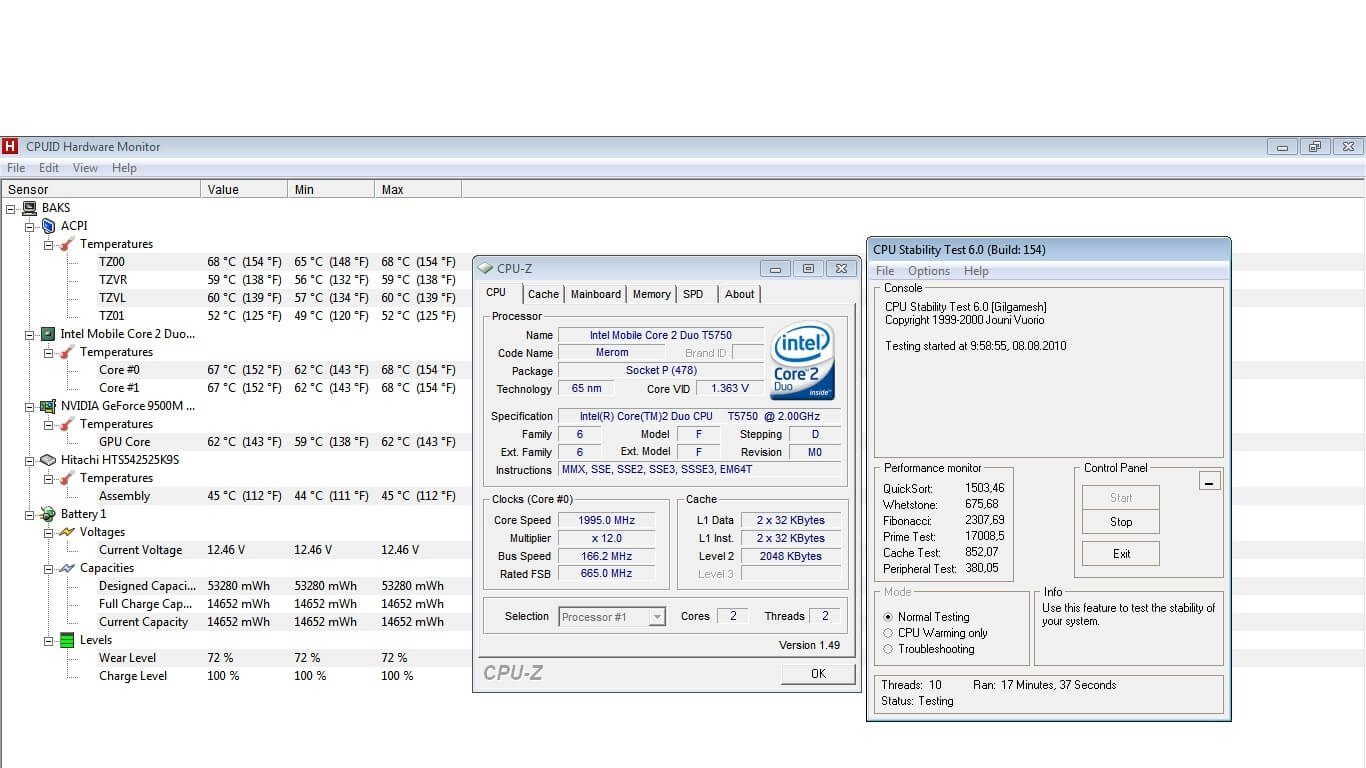1366x768 pixels.
Task: Click the BAKS computer icon in tree
Action: coord(29,208)
